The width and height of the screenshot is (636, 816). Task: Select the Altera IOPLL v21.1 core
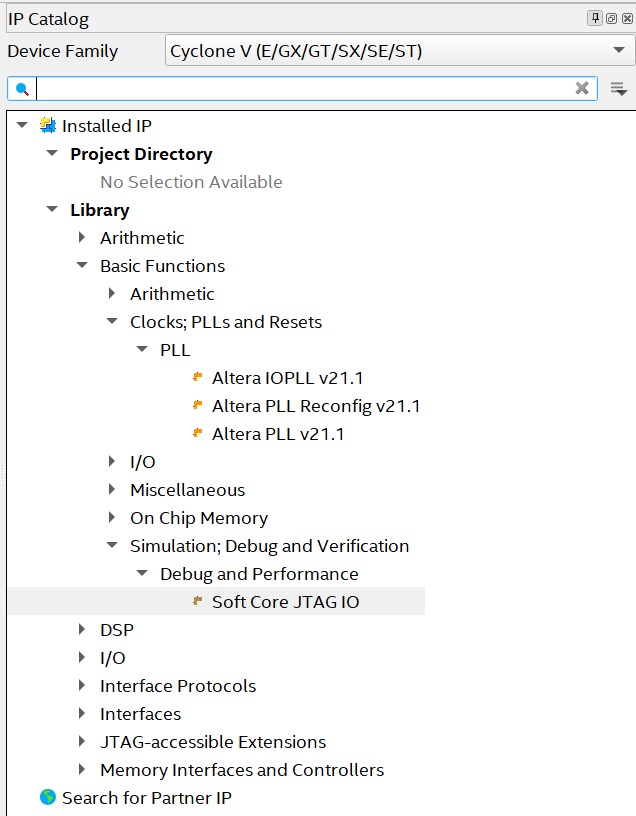pyautogui.click(x=287, y=378)
